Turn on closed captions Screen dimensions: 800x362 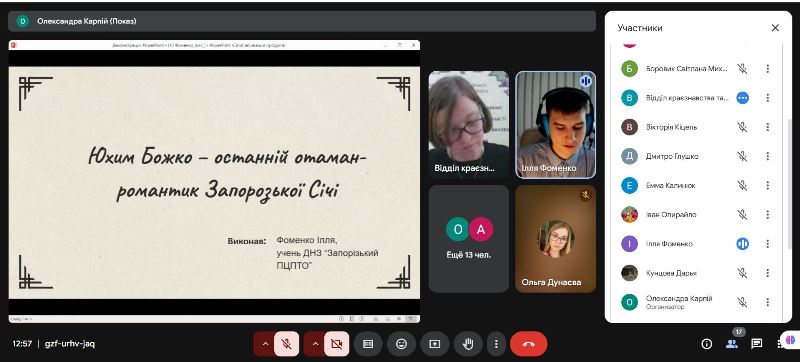tap(368, 344)
